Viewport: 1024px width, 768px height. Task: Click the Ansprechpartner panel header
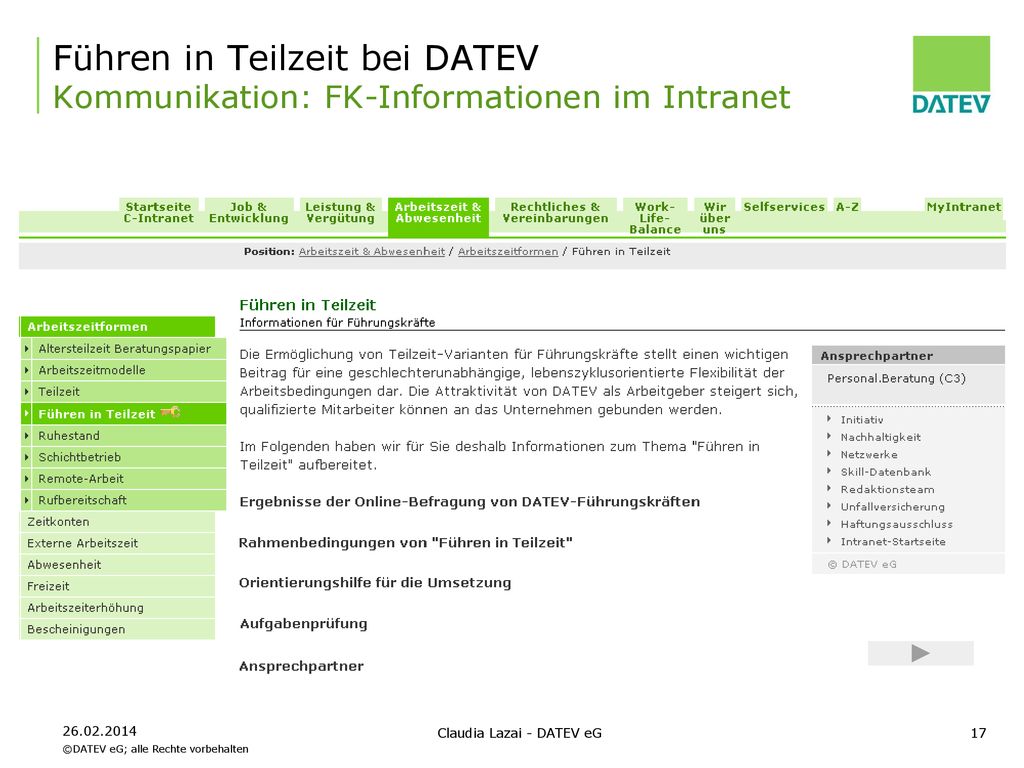point(908,355)
